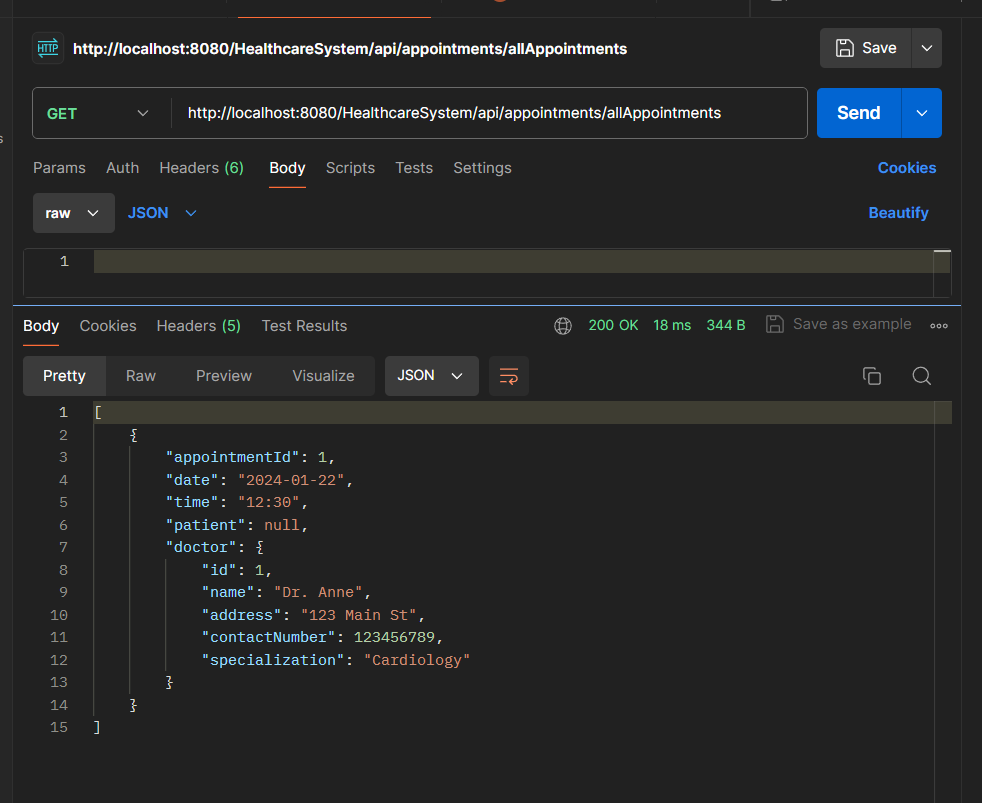This screenshot has height=803, width=982.
Task: Click the Save as example icon
Action: coord(775,324)
